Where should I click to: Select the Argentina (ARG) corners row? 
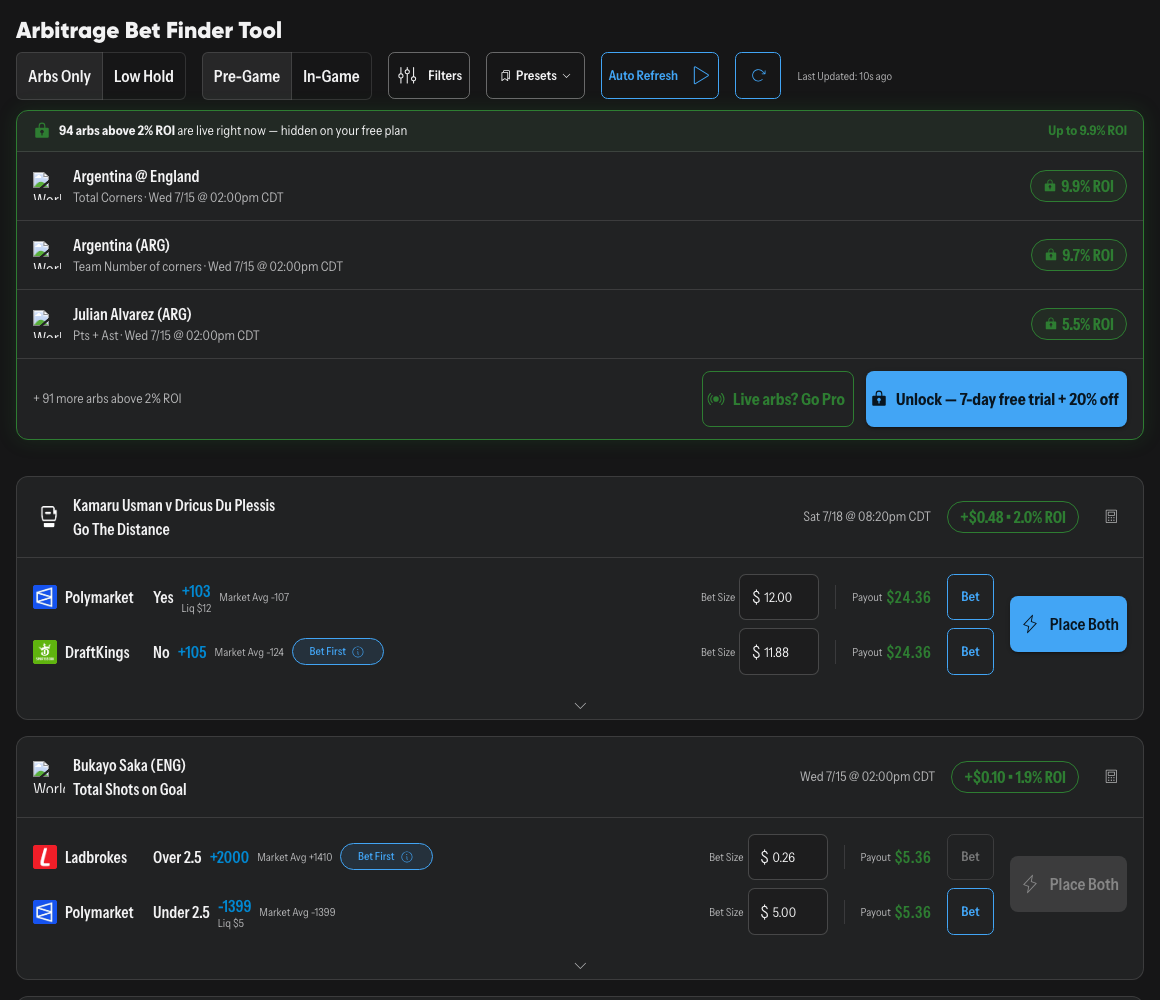[x=580, y=255]
